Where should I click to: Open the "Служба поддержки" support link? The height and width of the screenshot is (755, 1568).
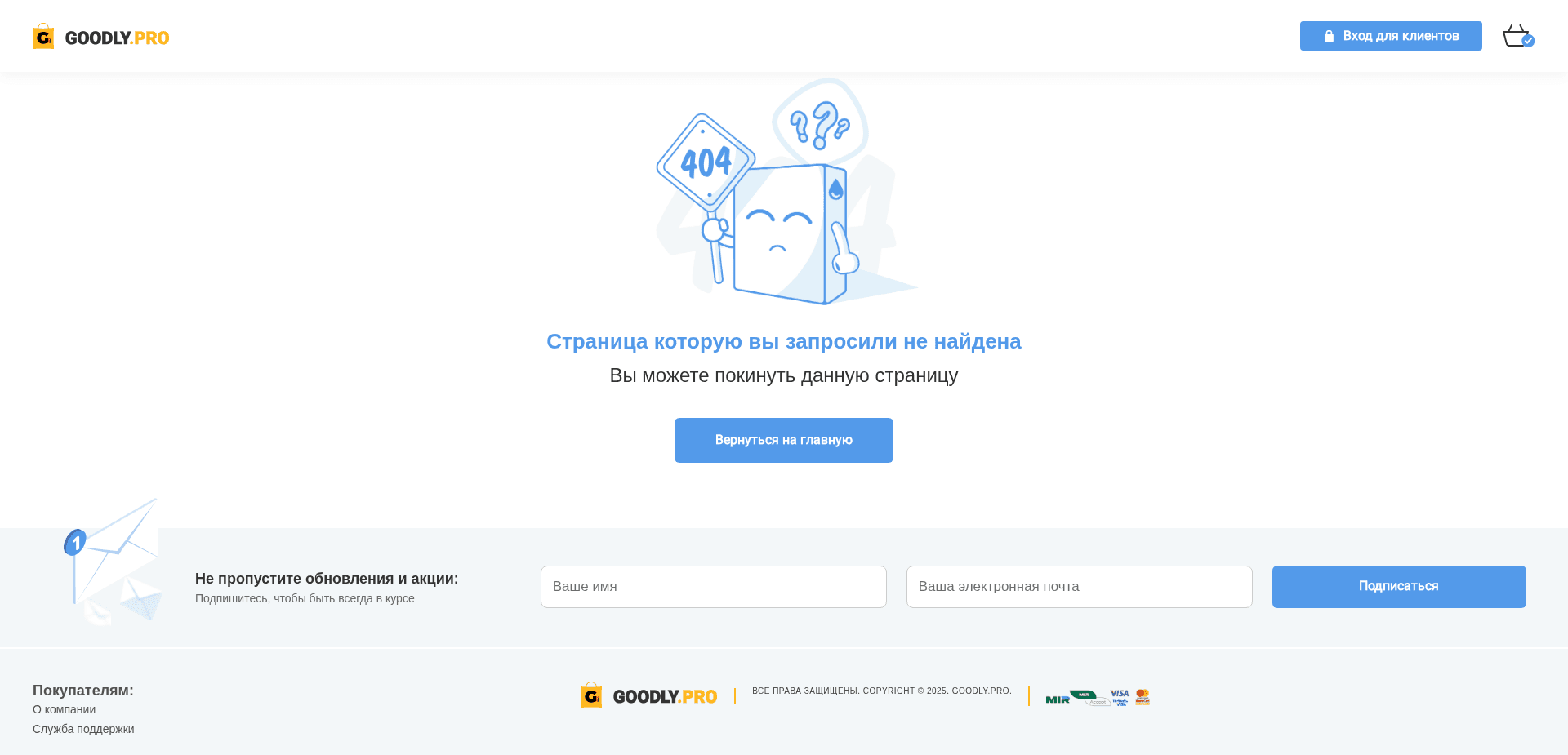point(83,730)
